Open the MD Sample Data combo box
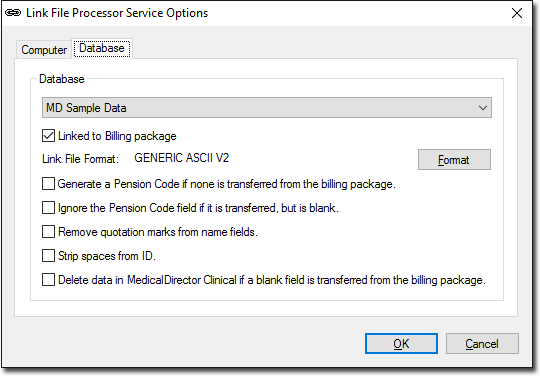The height and width of the screenshot is (376, 540). [x=267, y=108]
